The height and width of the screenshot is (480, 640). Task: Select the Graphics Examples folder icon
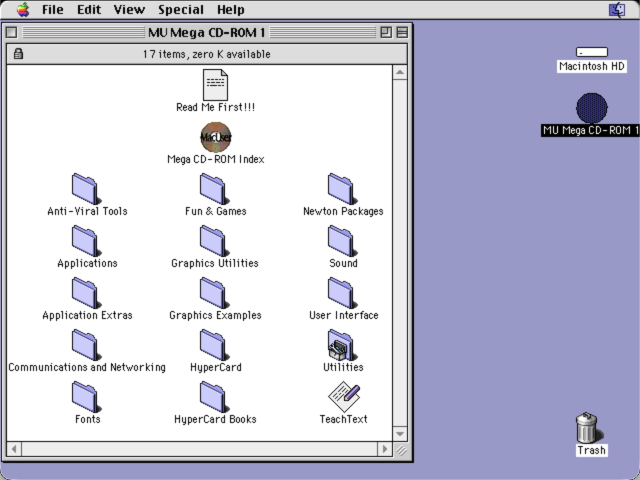pos(214,293)
